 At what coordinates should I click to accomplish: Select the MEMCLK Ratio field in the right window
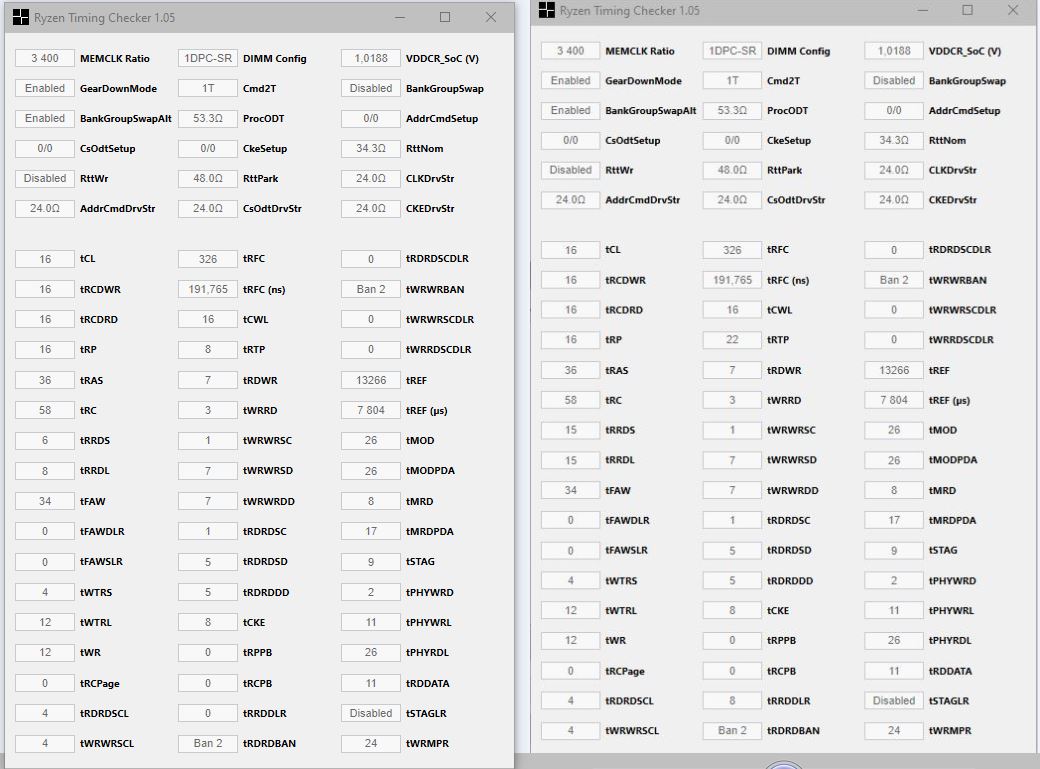pyautogui.click(x=570, y=50)
